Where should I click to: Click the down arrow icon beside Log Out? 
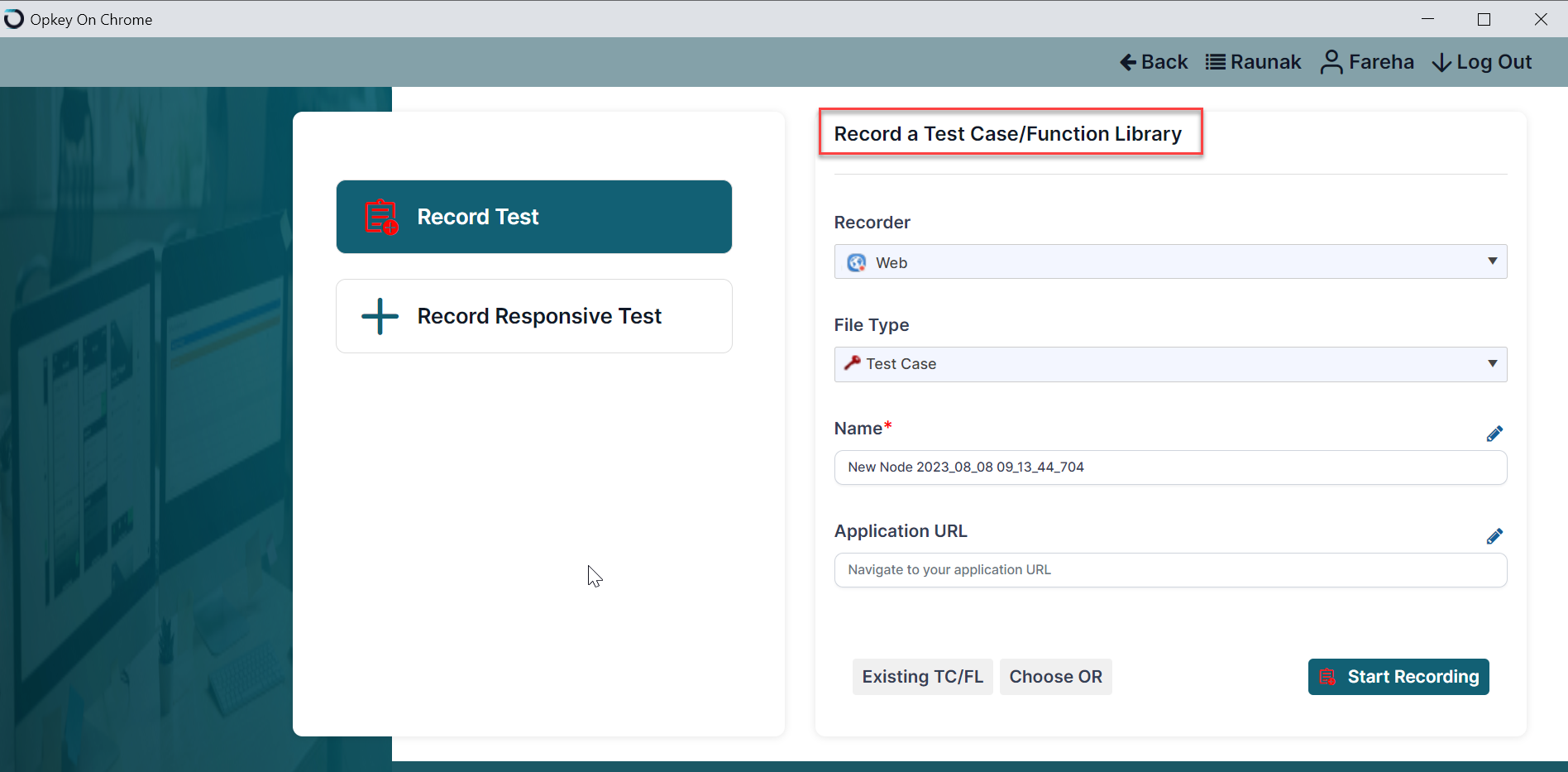(1441, 63)
